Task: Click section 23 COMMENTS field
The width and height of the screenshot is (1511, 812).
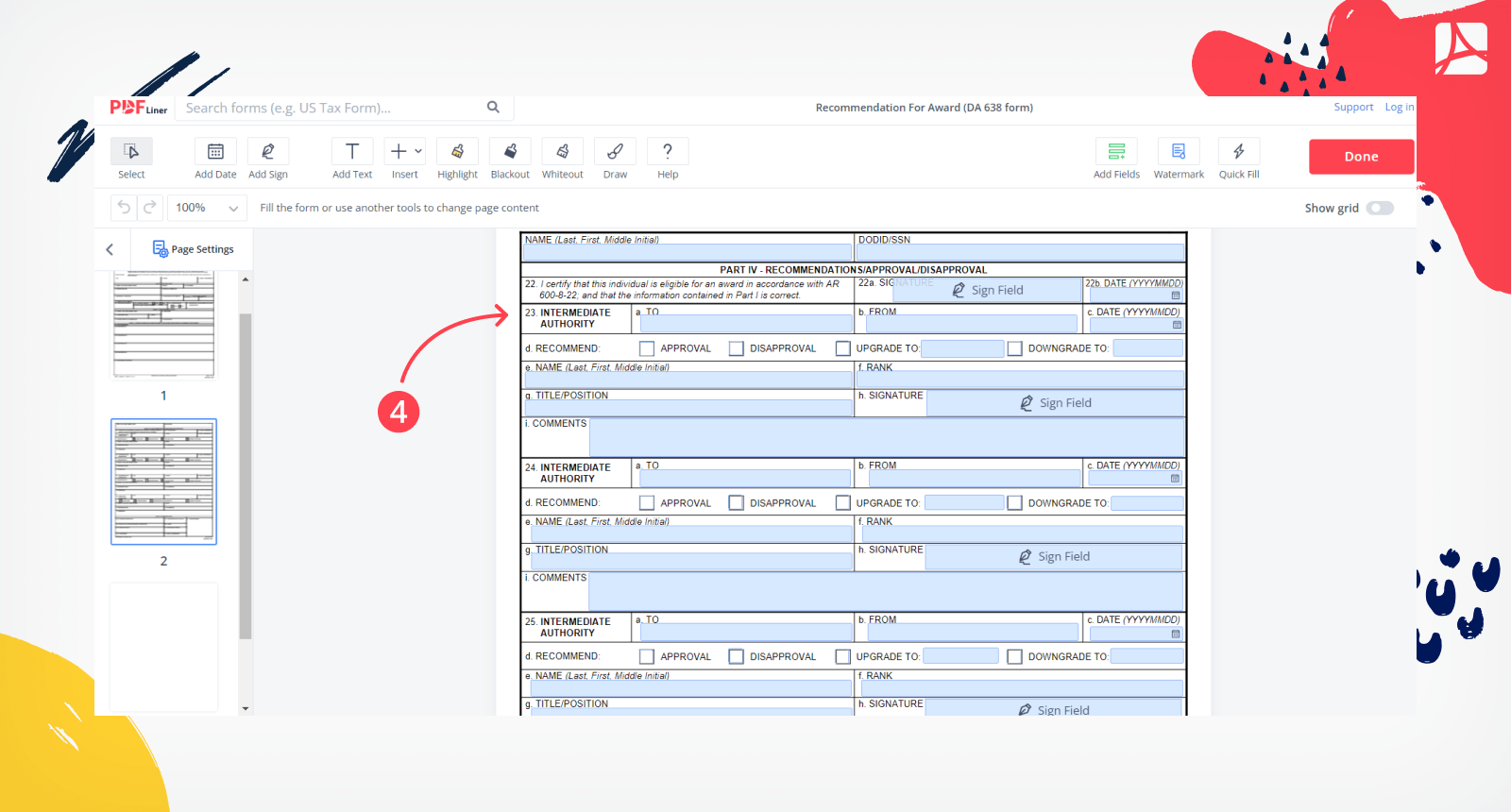Action: [x=887, y=438]
